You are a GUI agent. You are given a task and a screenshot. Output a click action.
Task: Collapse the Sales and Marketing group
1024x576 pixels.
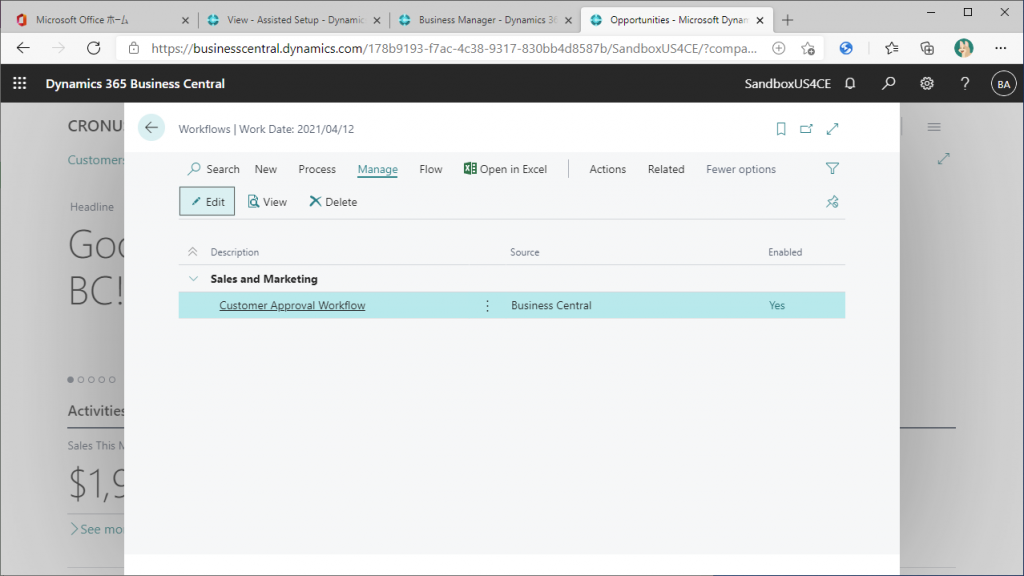tap(193, 279)
